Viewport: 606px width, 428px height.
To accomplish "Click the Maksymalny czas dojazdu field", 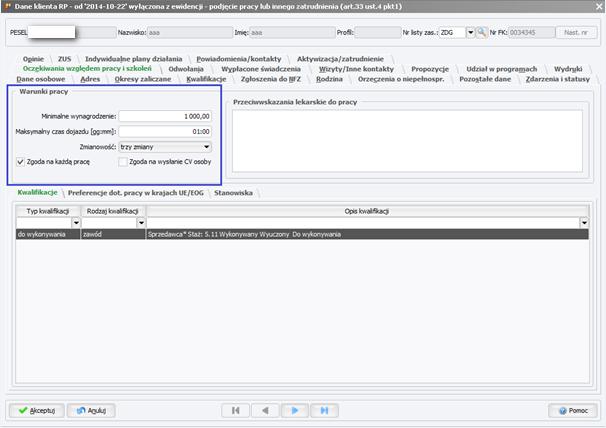I will pyautogui.click(x=165, y=132).
